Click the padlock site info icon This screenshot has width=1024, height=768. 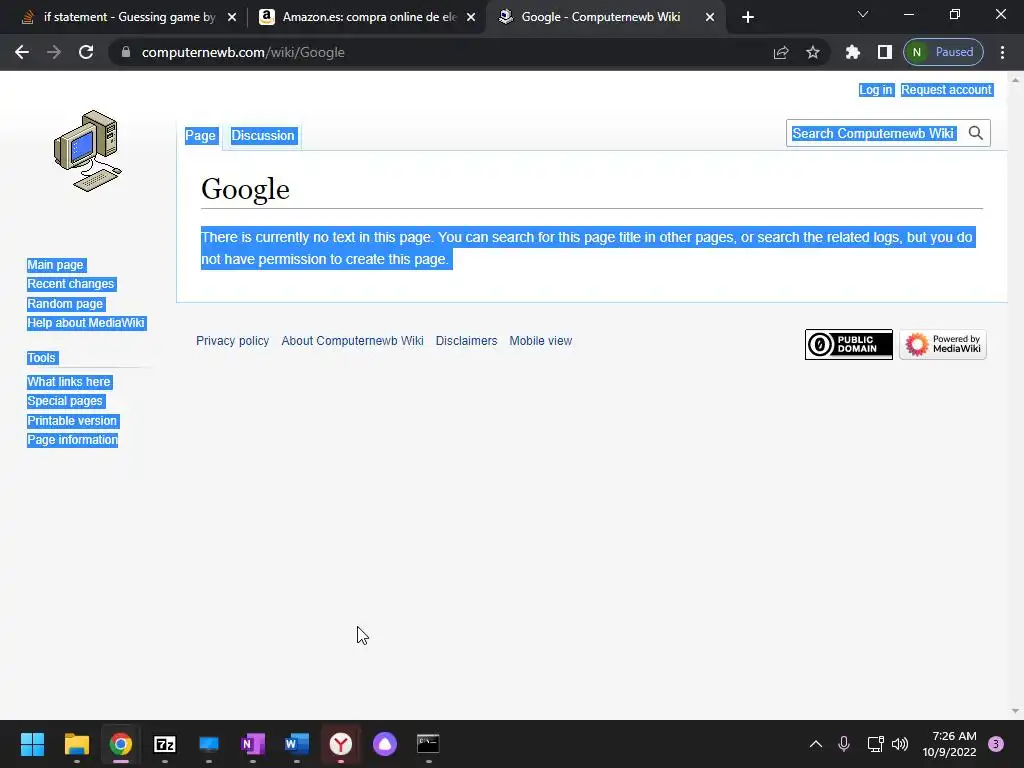[x=126, y=52]
